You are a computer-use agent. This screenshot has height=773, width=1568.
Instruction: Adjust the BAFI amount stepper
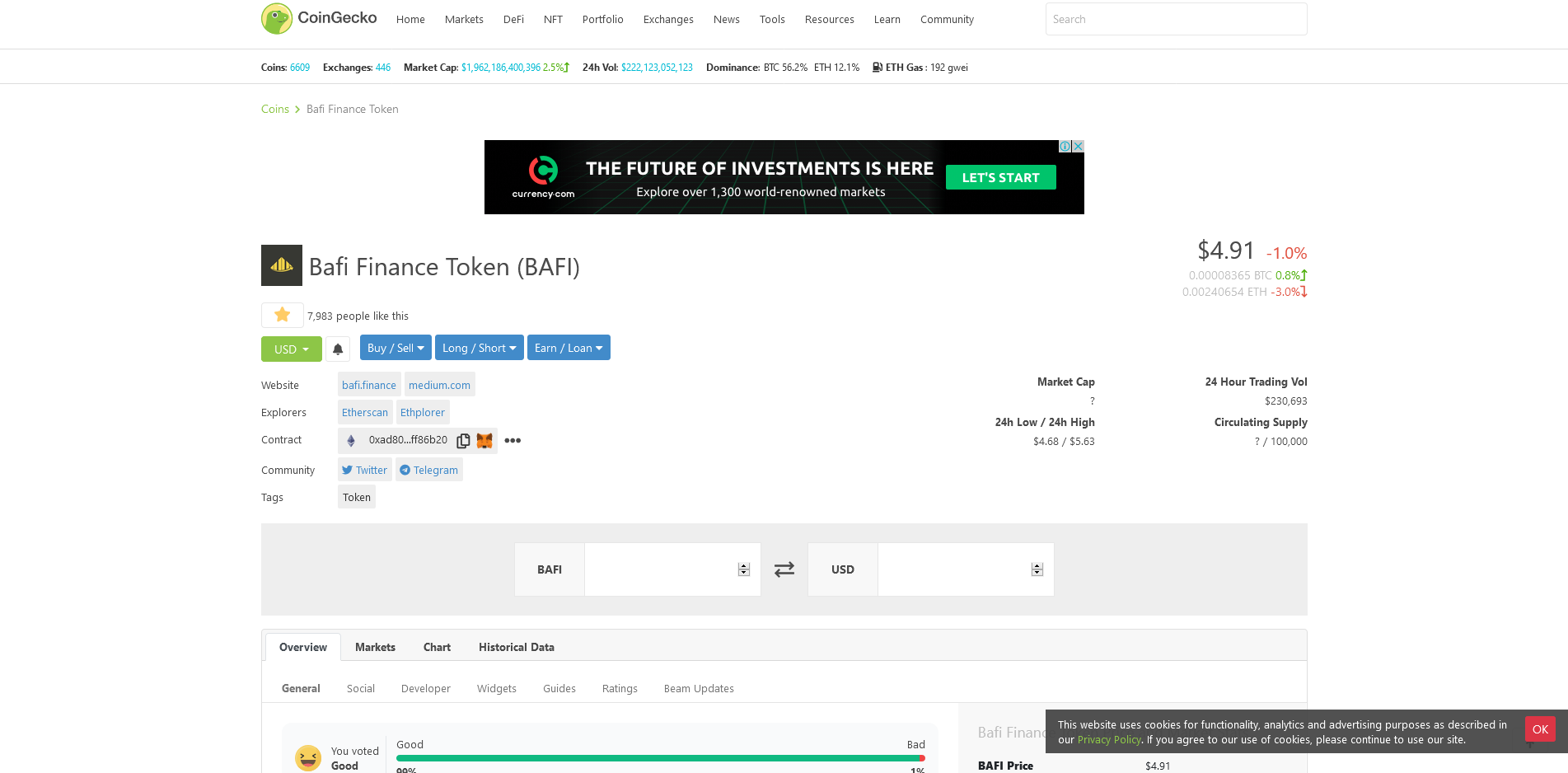pos(744,569)
